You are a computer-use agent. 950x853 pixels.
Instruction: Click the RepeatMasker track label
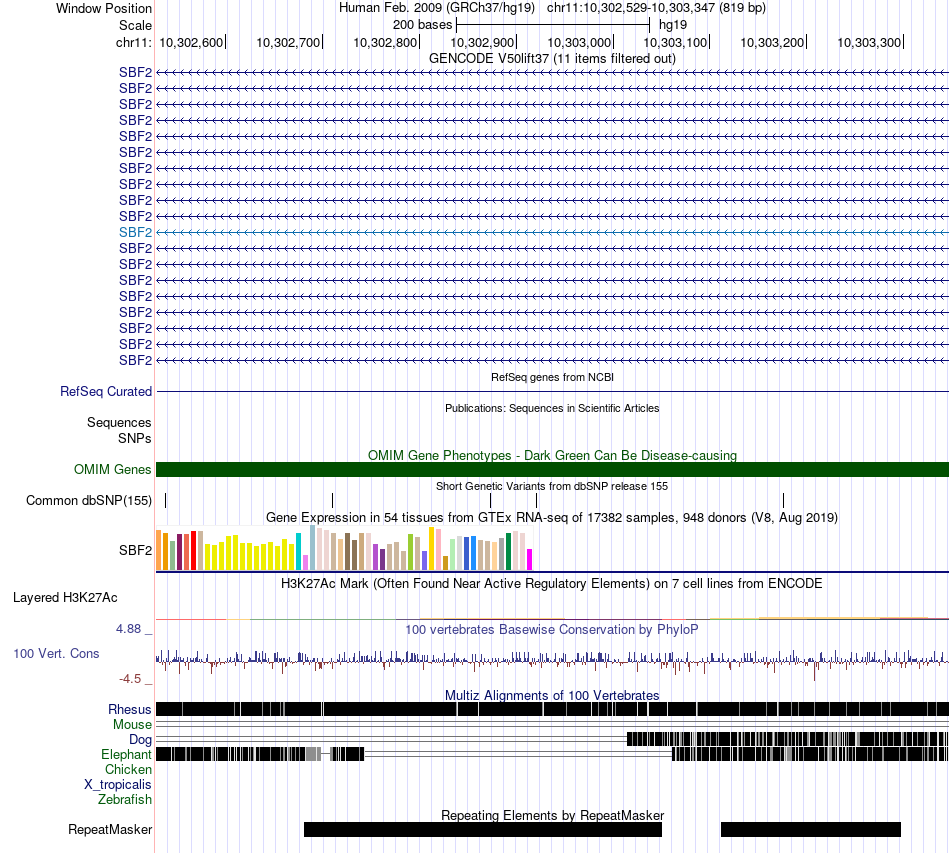coord(110,829)
